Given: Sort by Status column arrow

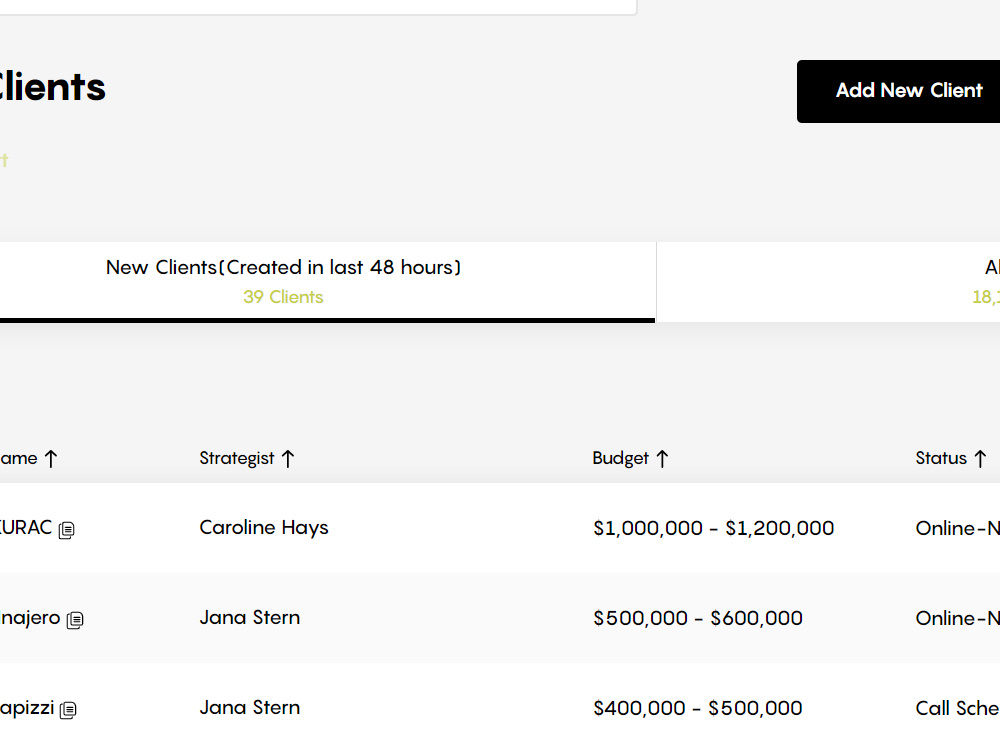Looking at the screenshot, I should click(980, 459).
